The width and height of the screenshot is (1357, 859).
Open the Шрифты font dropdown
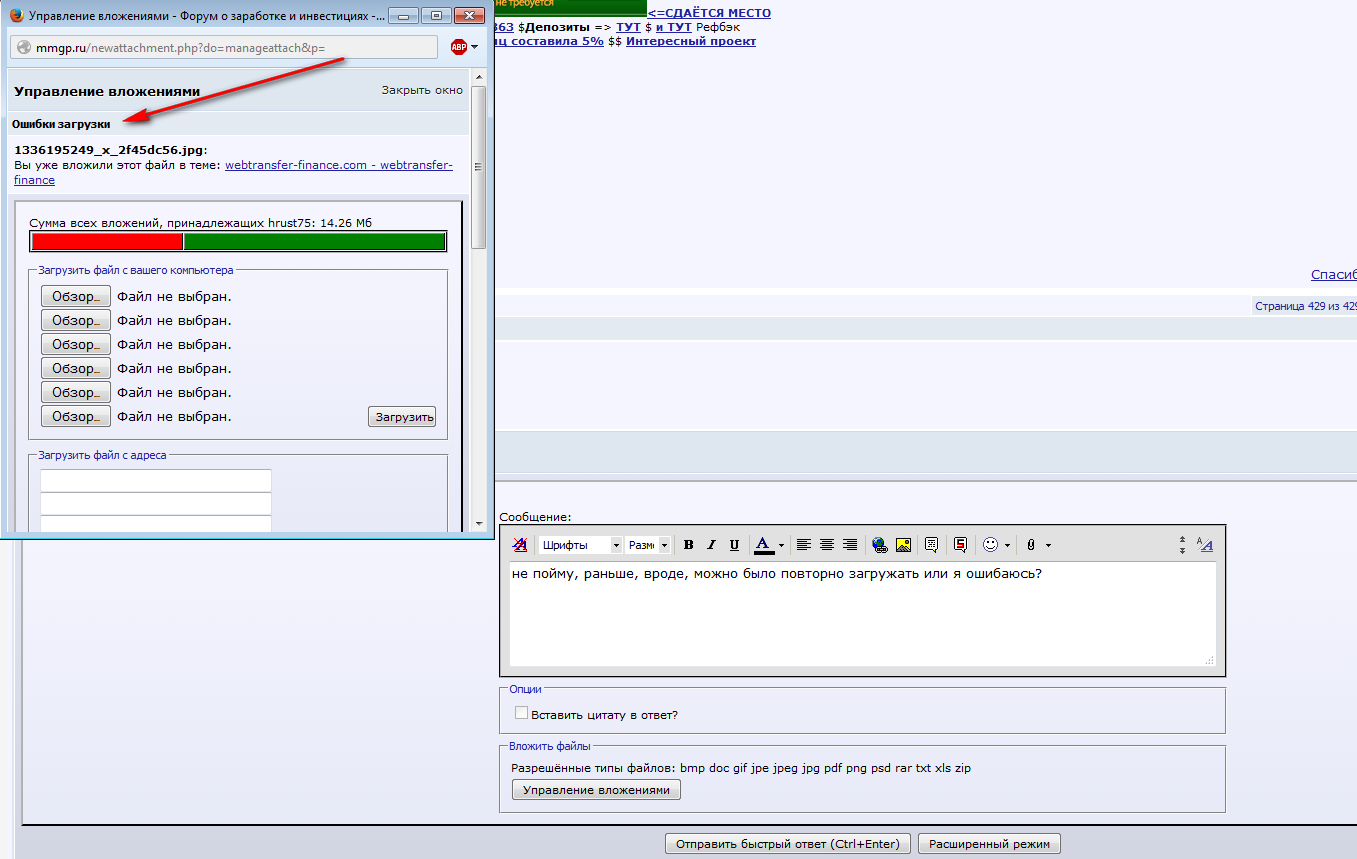(x=579, y=545)
